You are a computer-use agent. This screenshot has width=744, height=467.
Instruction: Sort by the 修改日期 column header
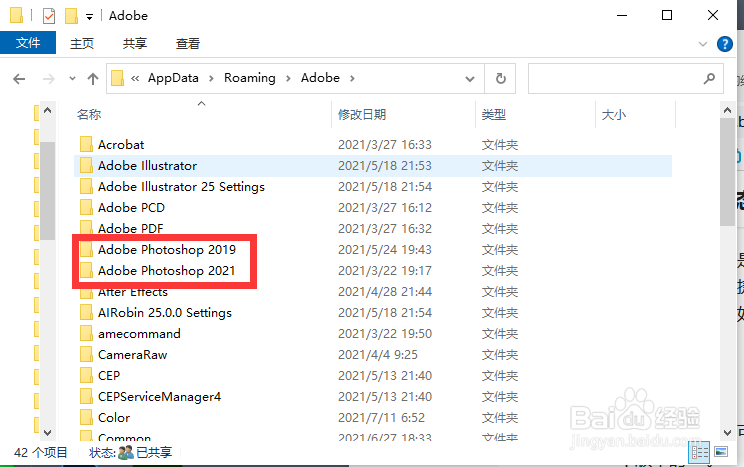point(362,114)
